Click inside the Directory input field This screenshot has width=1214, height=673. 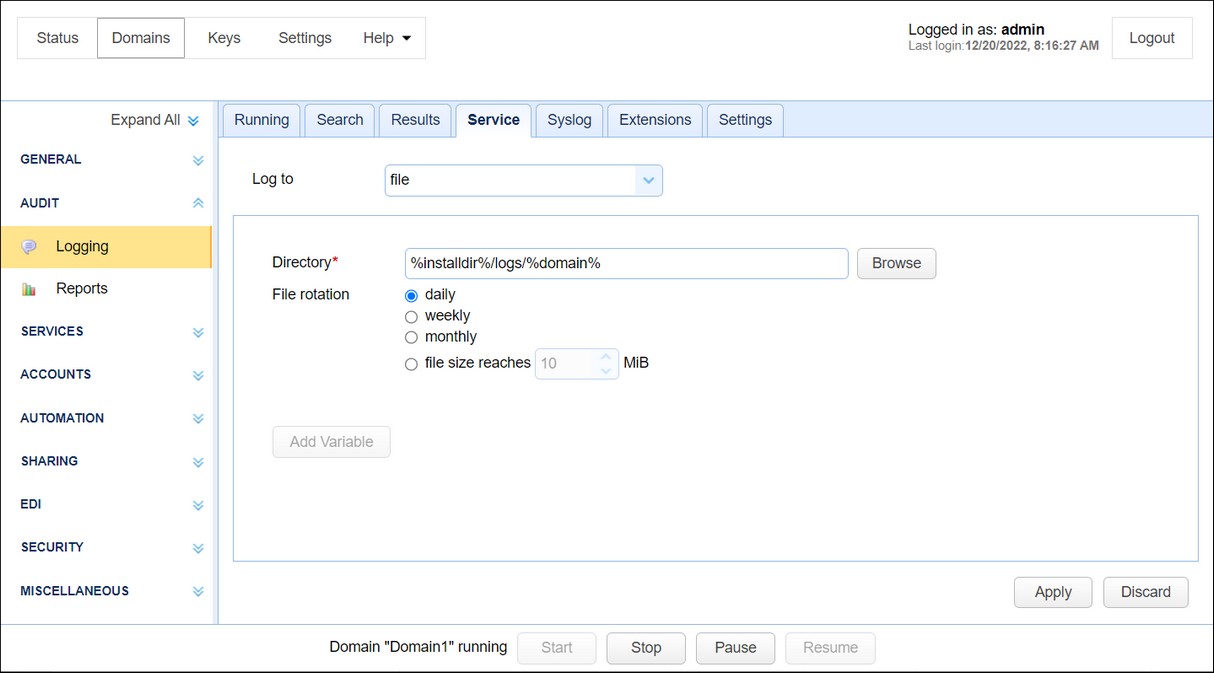[x=625, y=263]
